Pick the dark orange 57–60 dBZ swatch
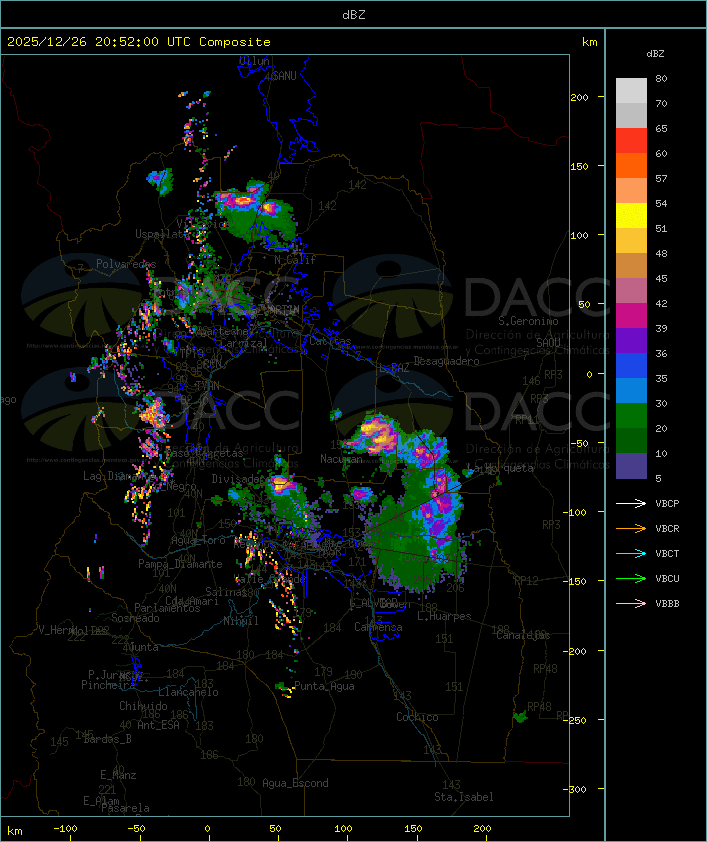 click(x=631, y=165)
